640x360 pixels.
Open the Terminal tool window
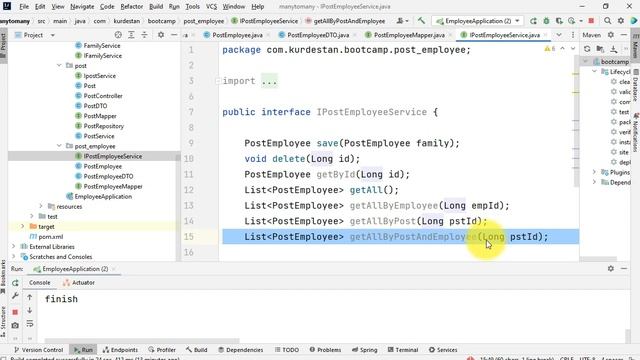tap(403, 350)
